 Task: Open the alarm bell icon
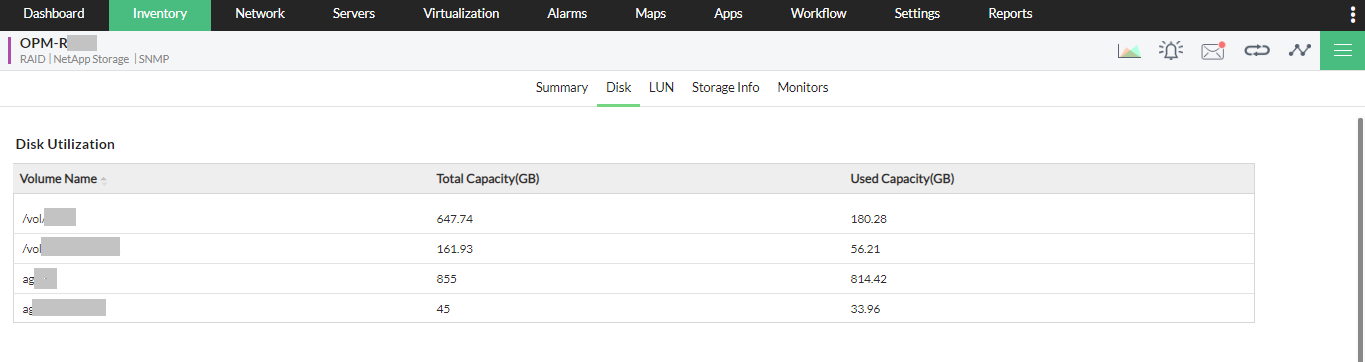click(x=1170, y=51)
